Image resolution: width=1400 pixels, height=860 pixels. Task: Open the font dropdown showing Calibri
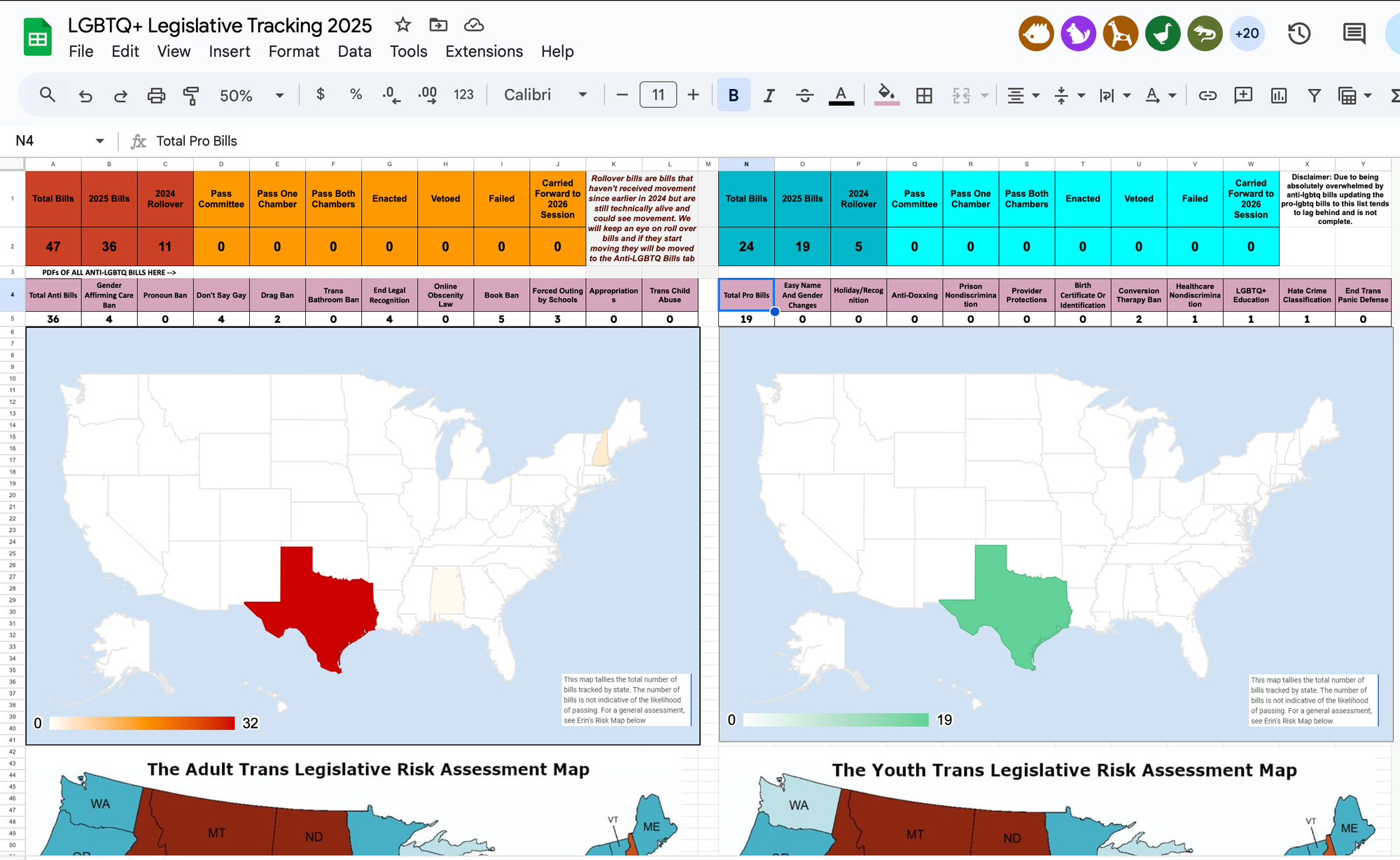[x=546, y=95]
